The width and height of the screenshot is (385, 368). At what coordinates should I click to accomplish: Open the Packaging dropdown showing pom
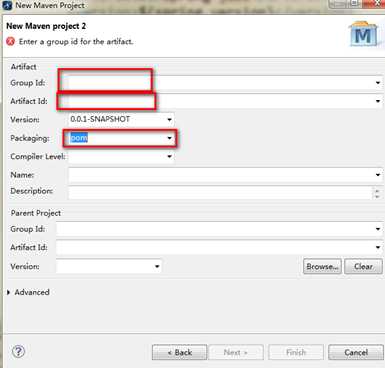click(x=169, y=138)
